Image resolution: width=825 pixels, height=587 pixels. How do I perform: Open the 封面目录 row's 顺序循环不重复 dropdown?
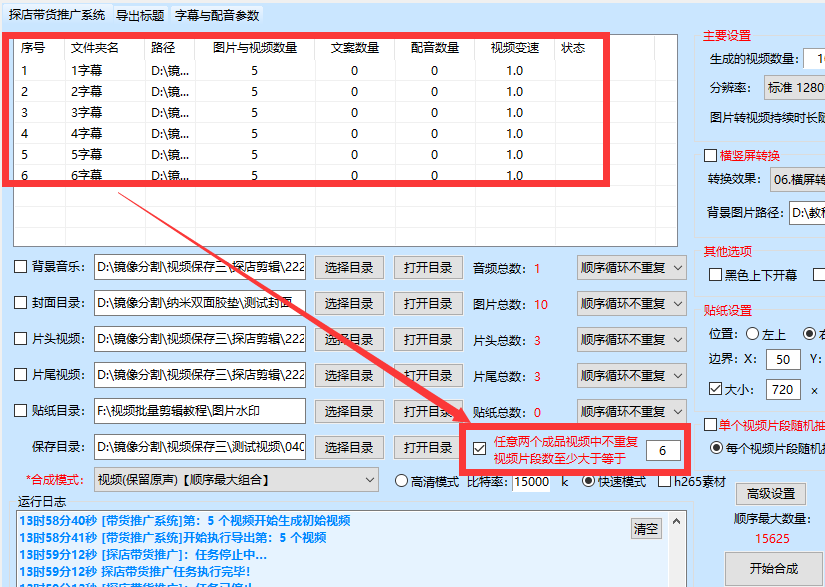631,304
